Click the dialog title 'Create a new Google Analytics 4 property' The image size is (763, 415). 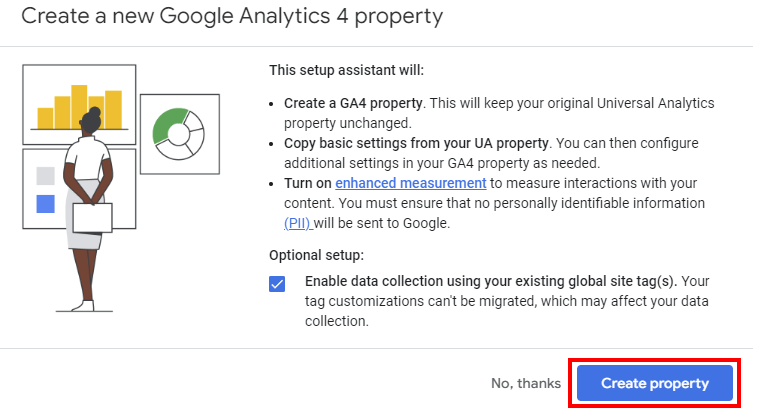pos(232,16)
